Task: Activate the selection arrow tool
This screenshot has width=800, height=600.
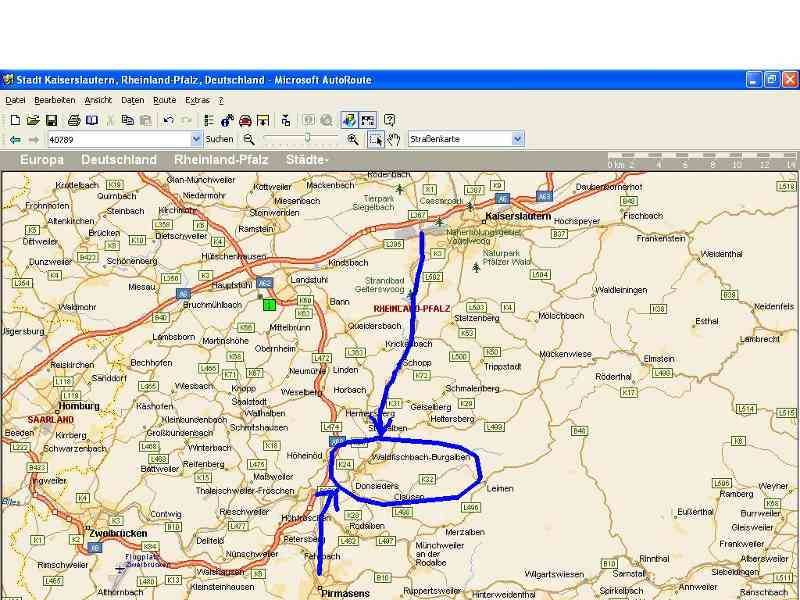Action: [376, 139]
